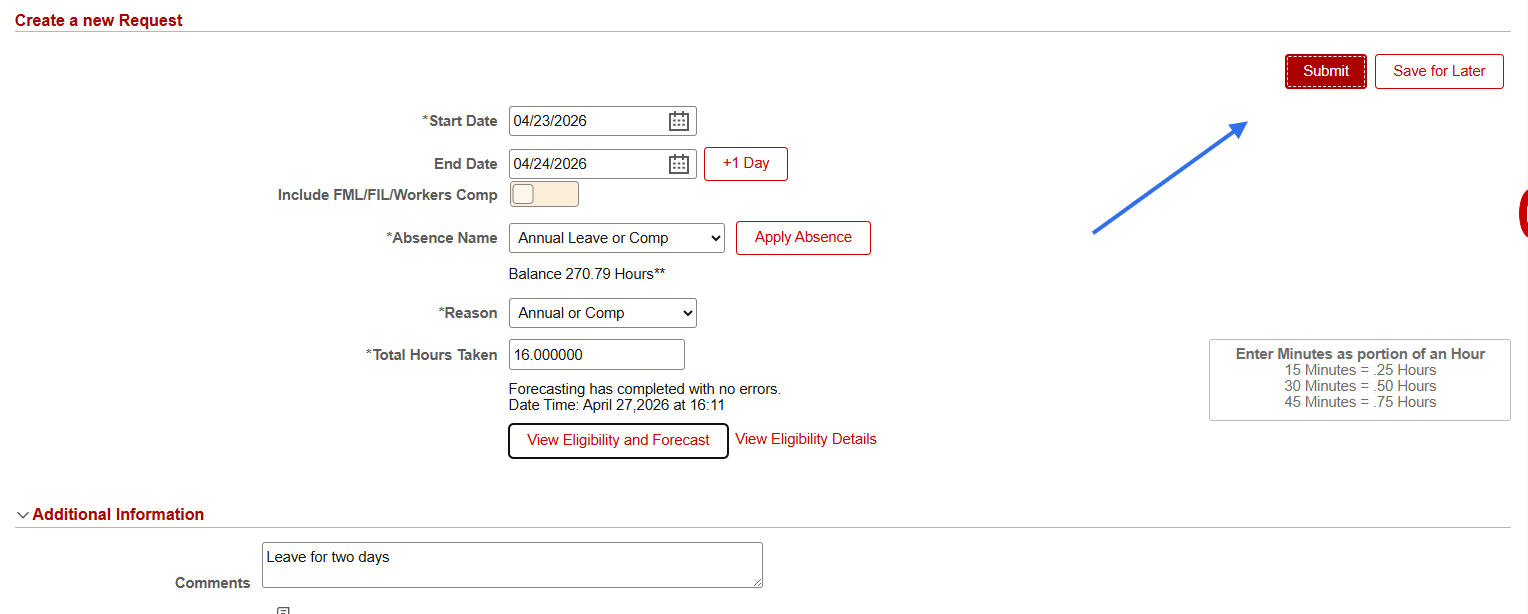Screen dimensions: 1528x614
Task: Open the End Date calendar picker
Action: click(679, 164)
